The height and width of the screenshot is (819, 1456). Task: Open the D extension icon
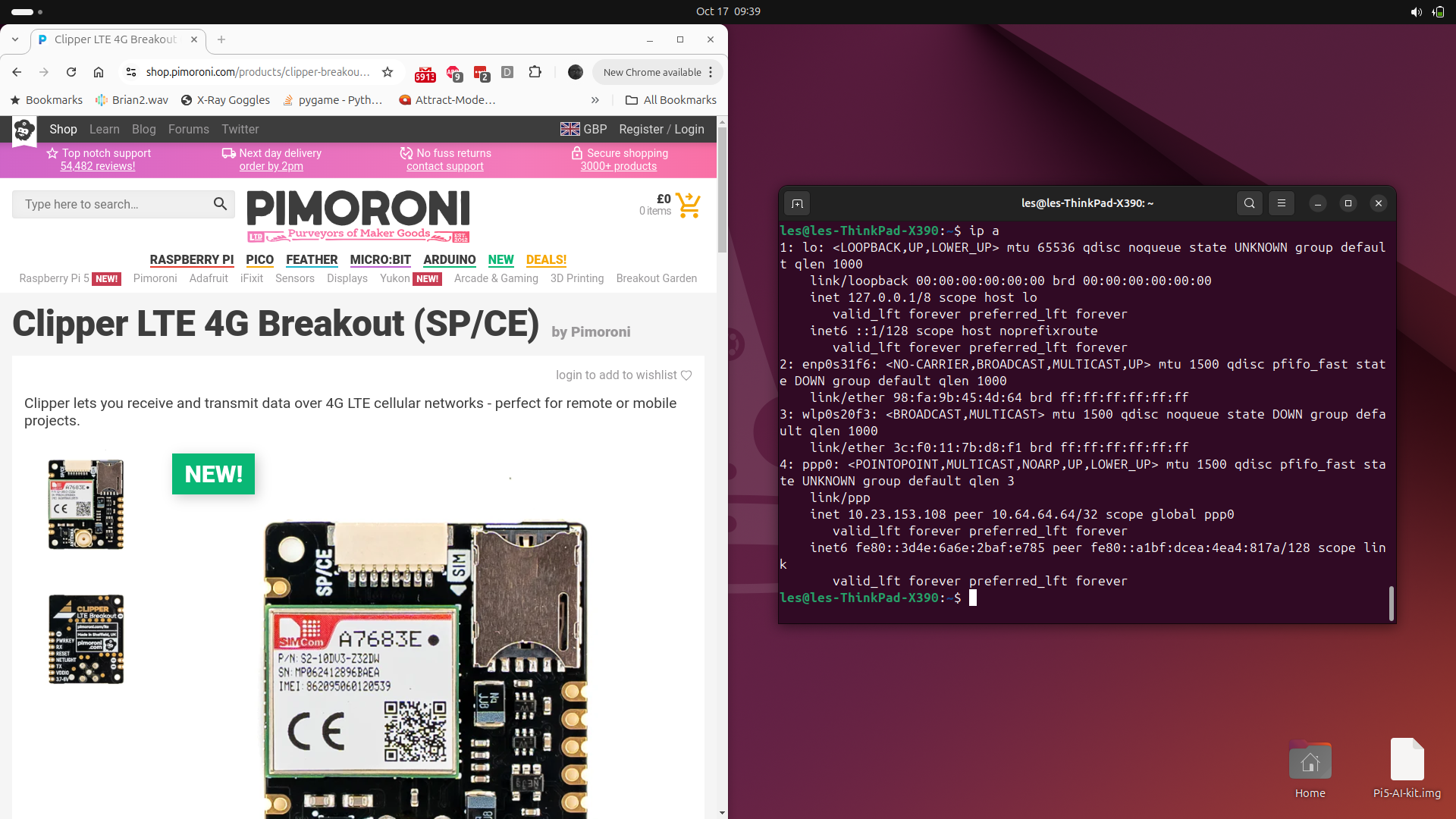coord(508,72)
